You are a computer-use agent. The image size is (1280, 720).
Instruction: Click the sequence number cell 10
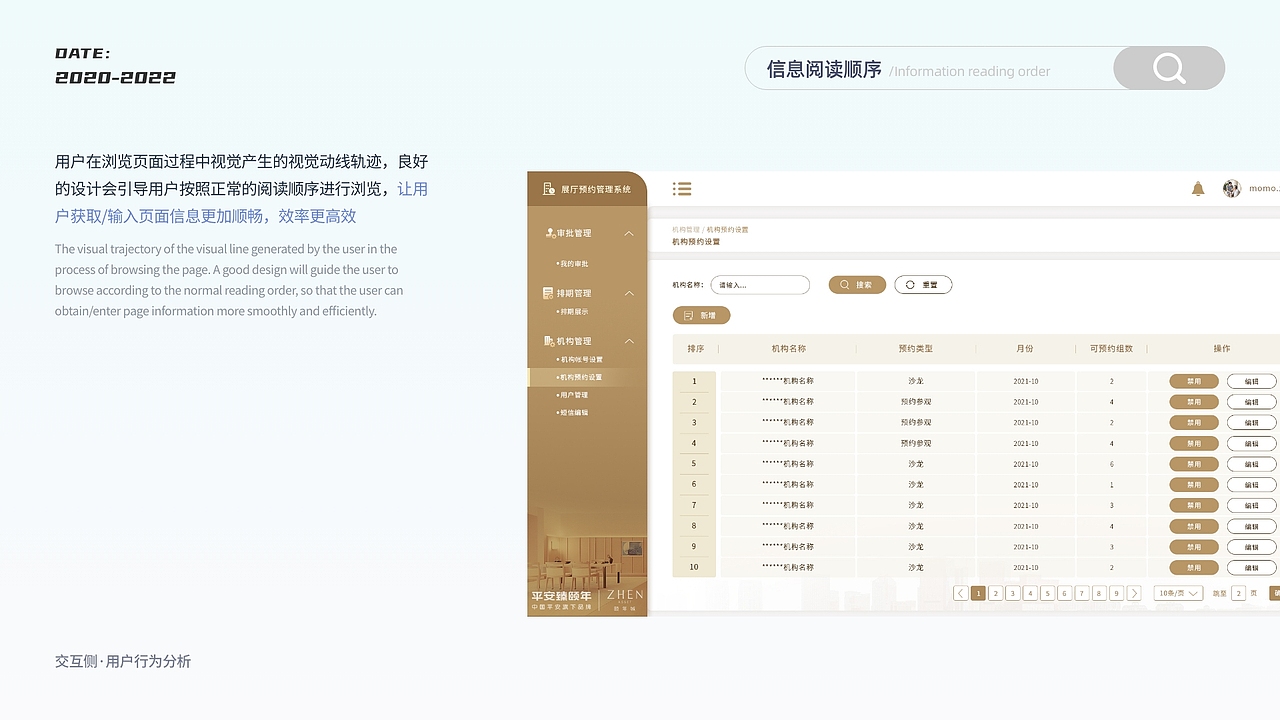point(694,568)
